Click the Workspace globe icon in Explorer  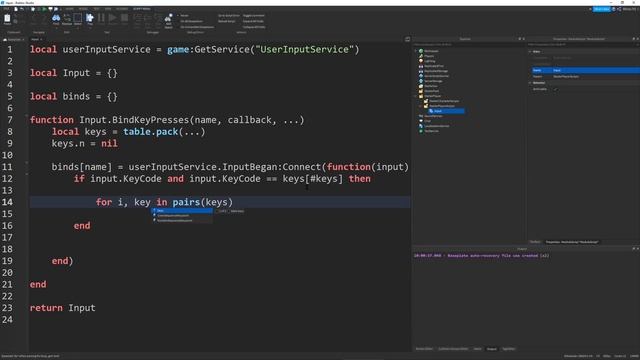[421, 51]
